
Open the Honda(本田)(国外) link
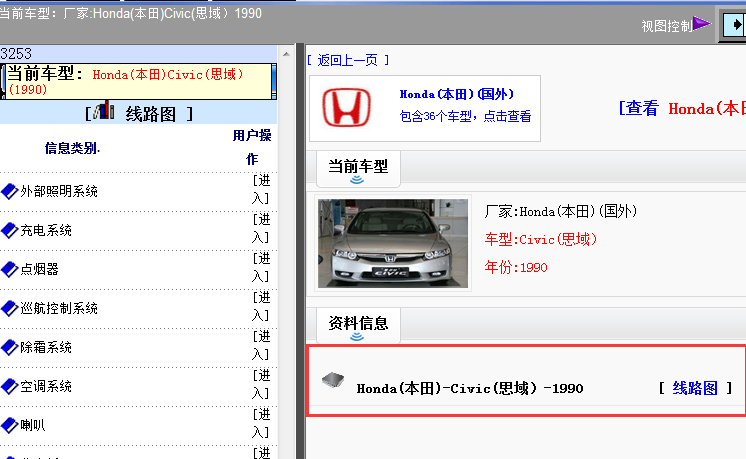[457, 94]
